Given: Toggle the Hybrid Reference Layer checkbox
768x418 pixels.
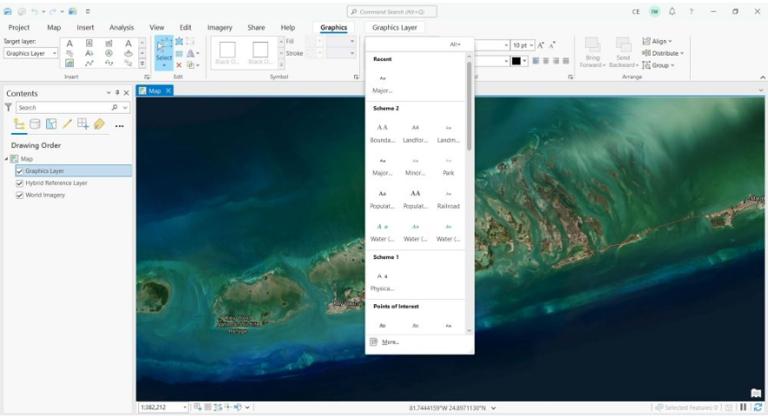Looking at the screenshot, I should coord(20,183).
